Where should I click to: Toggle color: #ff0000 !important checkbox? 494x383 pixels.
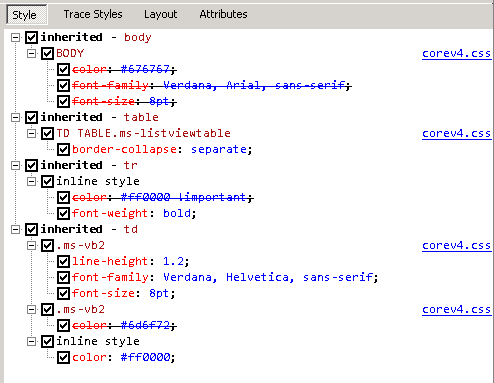[63, 197]
